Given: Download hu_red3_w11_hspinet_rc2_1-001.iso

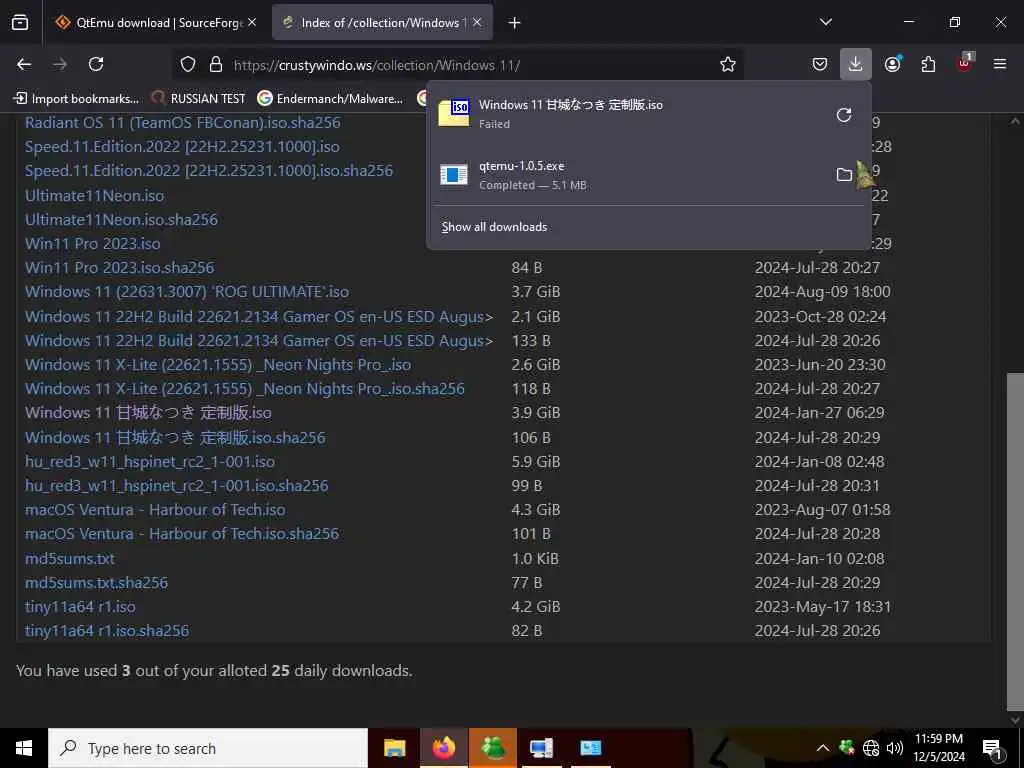Looking at the screenshot, I should tap(150, 462).
